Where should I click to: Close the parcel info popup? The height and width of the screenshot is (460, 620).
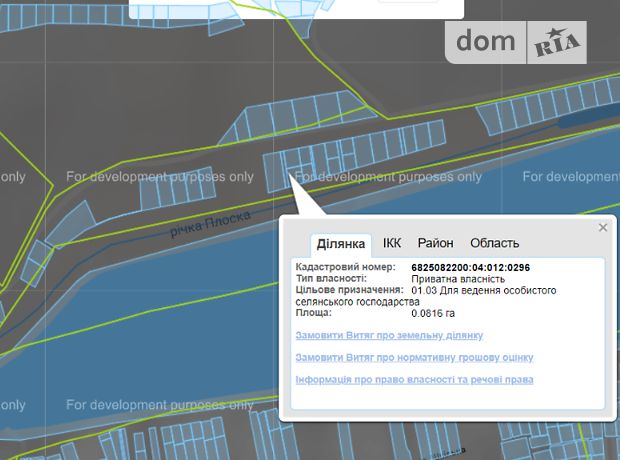[603, 227]
